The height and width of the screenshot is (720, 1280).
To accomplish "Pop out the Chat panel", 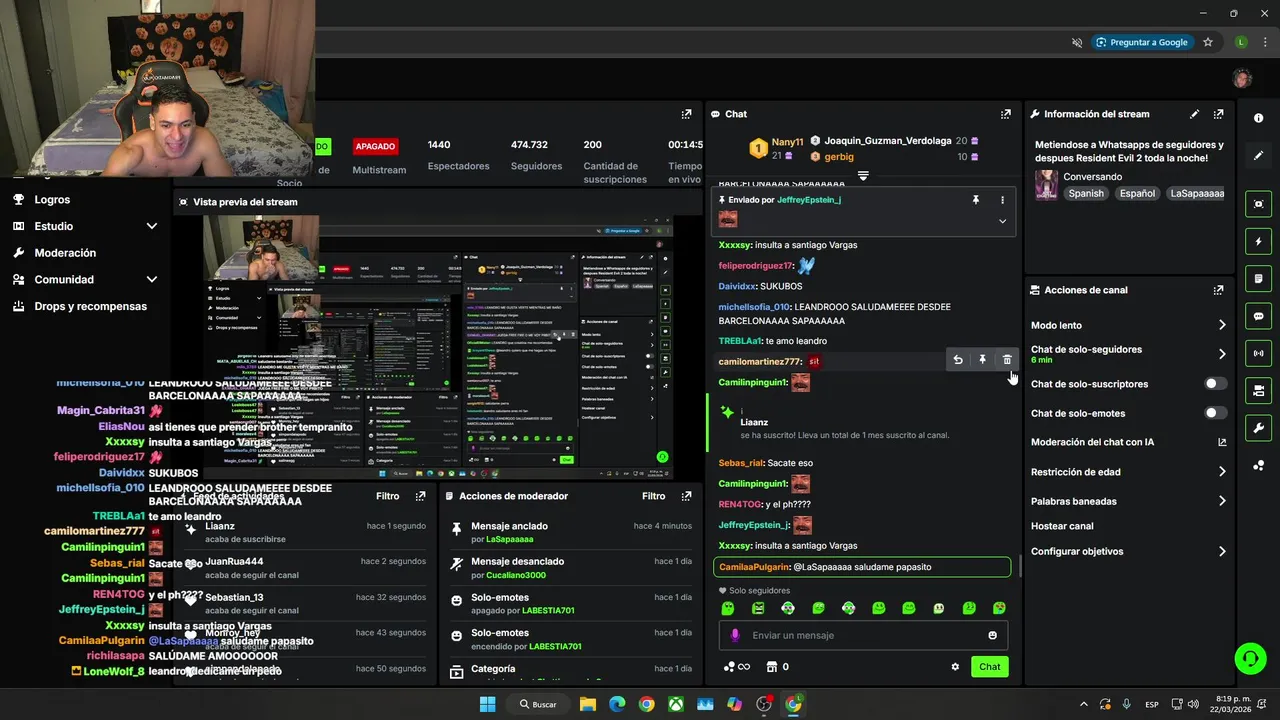I will click(1006, 114).
